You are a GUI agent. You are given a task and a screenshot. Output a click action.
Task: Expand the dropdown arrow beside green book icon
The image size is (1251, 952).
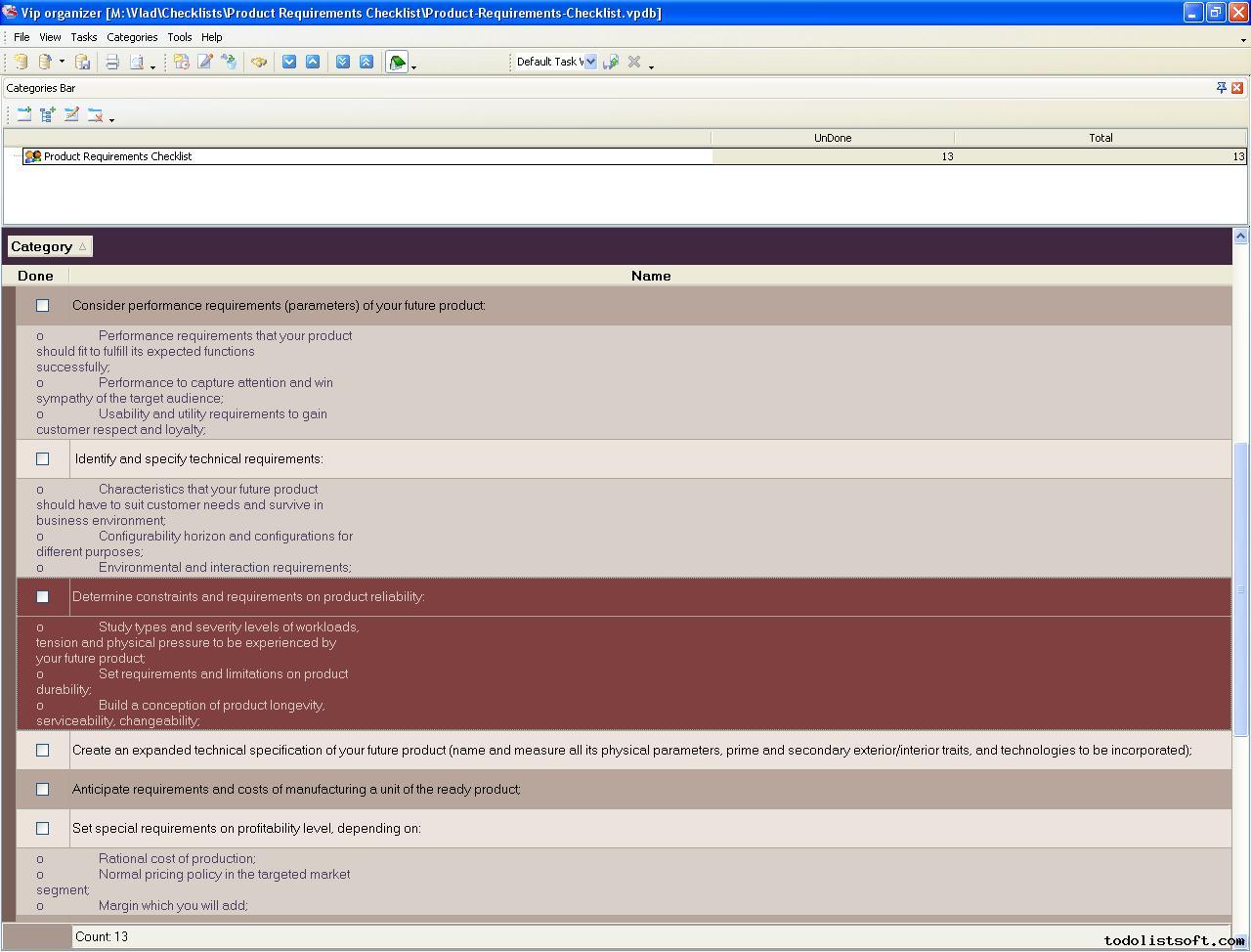414,66
